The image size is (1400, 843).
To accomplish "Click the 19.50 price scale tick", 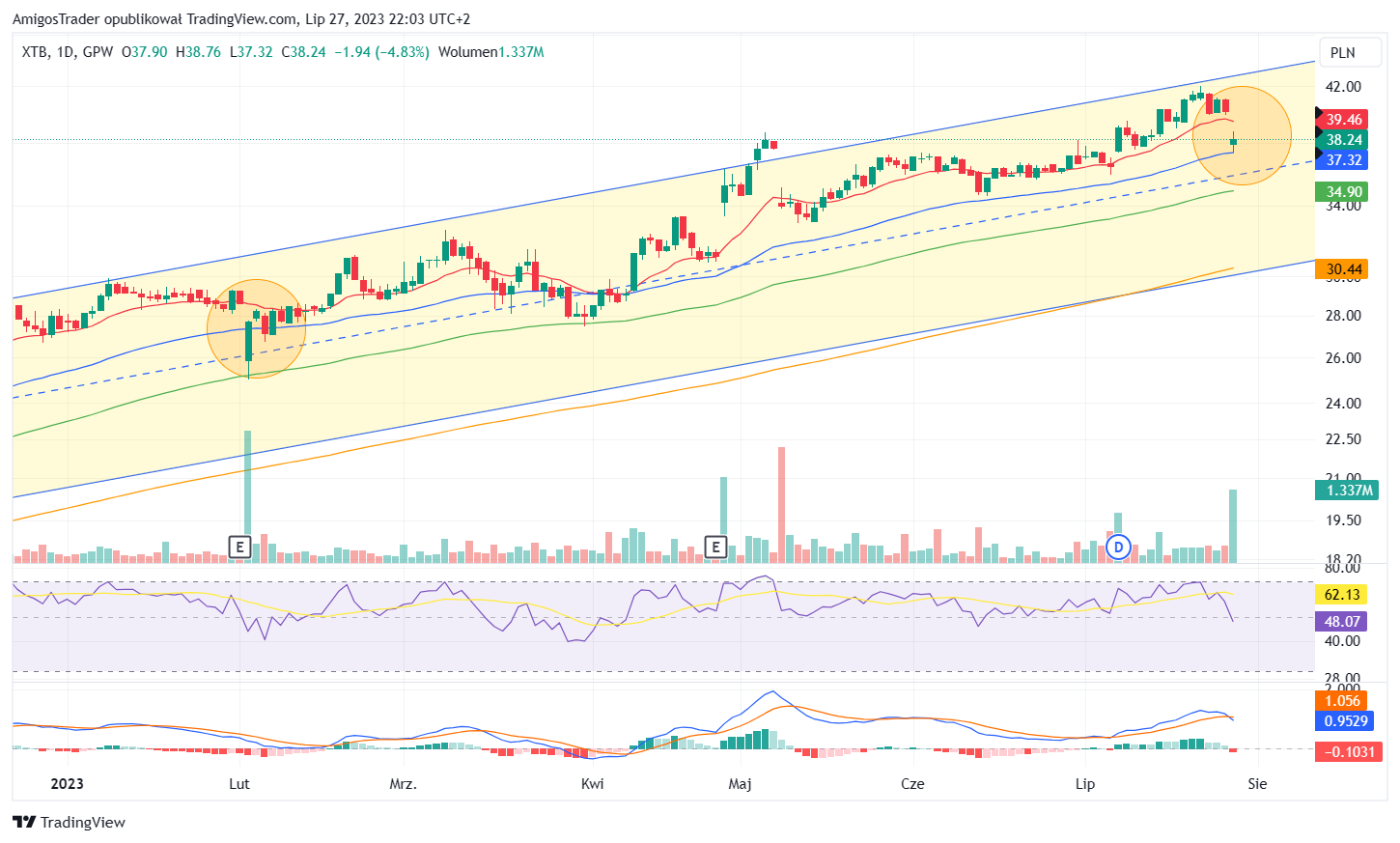I will (x=1343, y=520).
